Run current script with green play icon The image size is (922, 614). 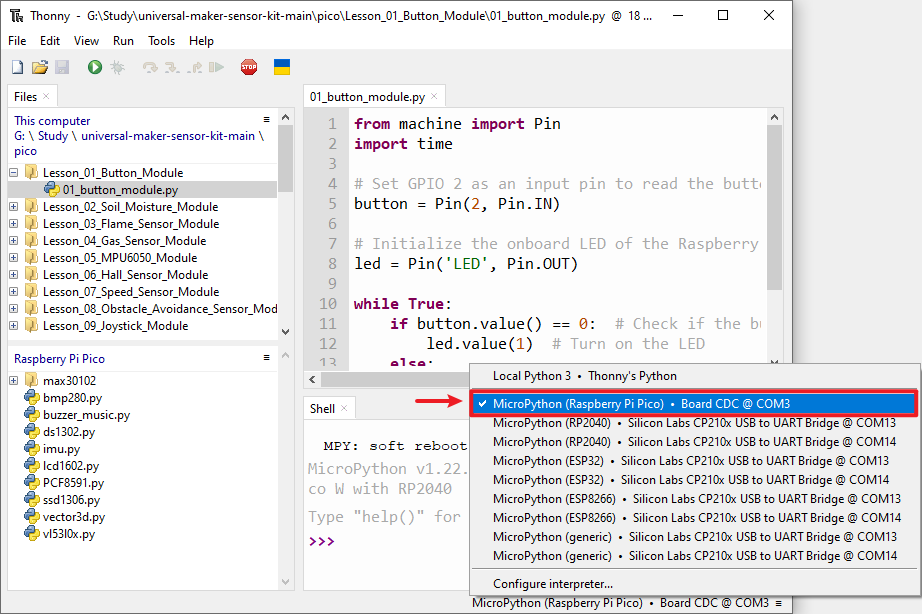click(95, 67)
